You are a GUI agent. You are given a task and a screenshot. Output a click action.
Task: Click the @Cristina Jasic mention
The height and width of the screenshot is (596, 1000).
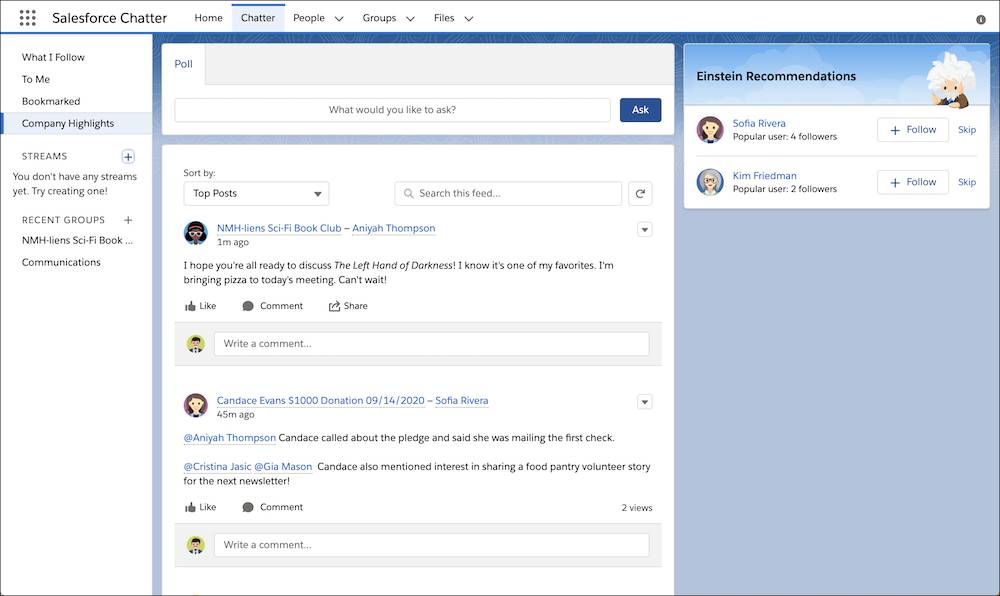click(217, 467)
